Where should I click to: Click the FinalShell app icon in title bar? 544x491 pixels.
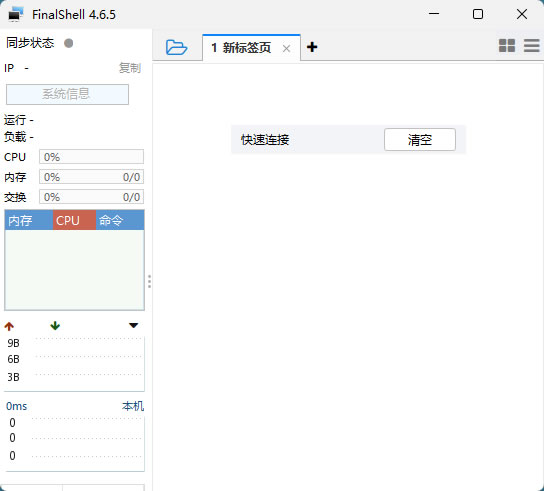coord(15,14)
